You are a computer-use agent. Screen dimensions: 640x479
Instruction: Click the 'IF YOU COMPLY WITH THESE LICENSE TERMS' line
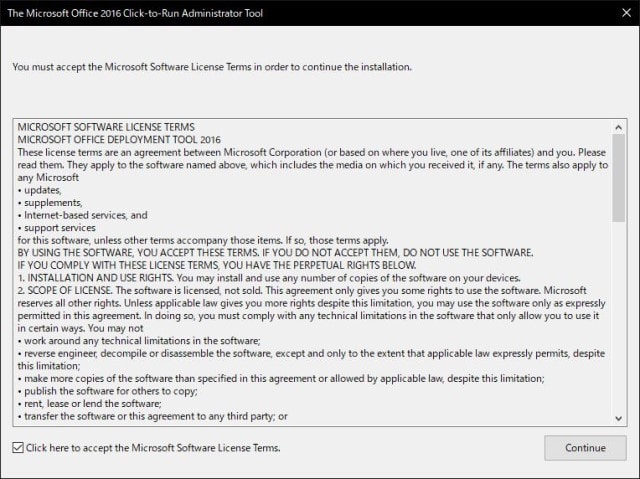(x=217, y=265)
